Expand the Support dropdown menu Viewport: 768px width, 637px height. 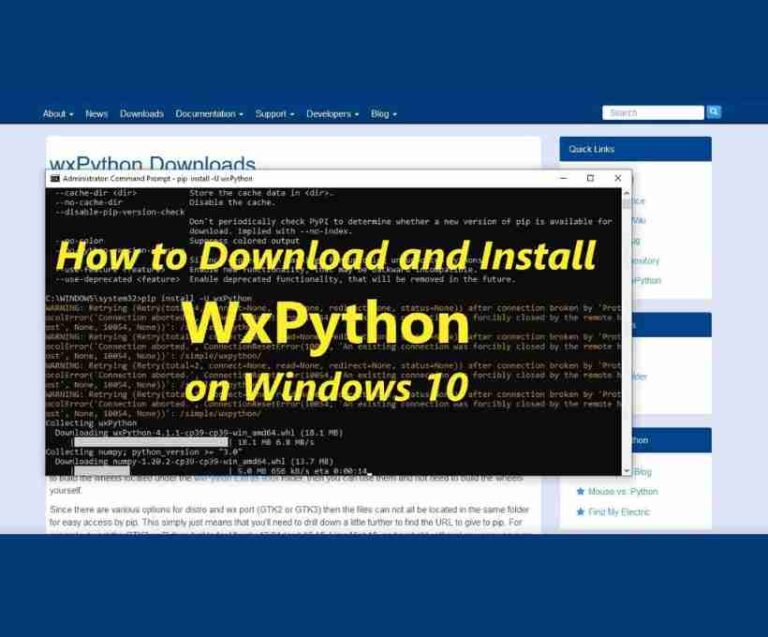point(274,114)
